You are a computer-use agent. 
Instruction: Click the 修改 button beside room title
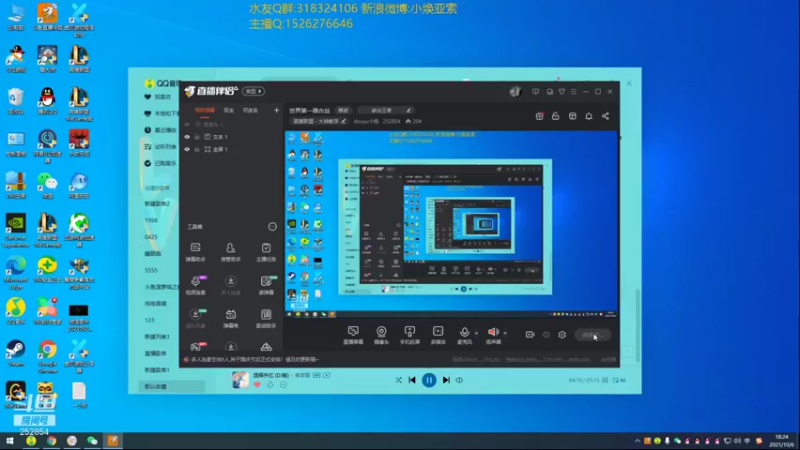click(x=343, y=110)
